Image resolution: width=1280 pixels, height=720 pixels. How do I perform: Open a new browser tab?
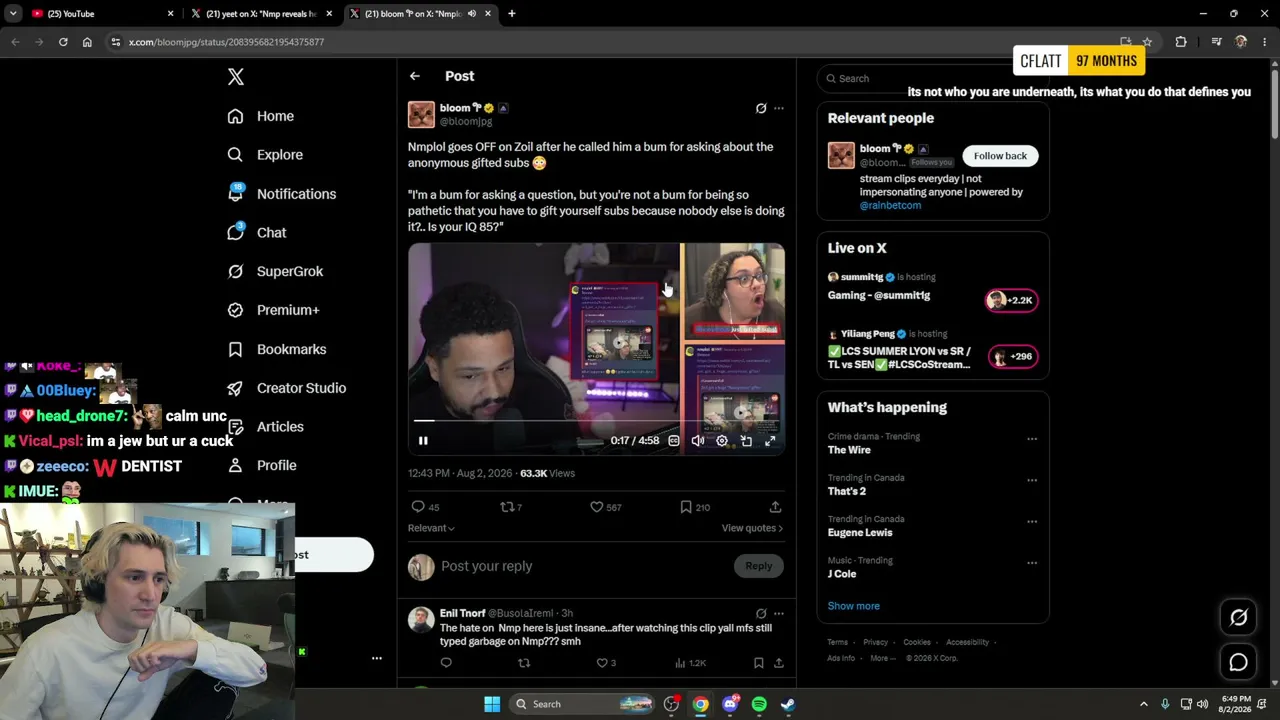[x=511, y=14]
